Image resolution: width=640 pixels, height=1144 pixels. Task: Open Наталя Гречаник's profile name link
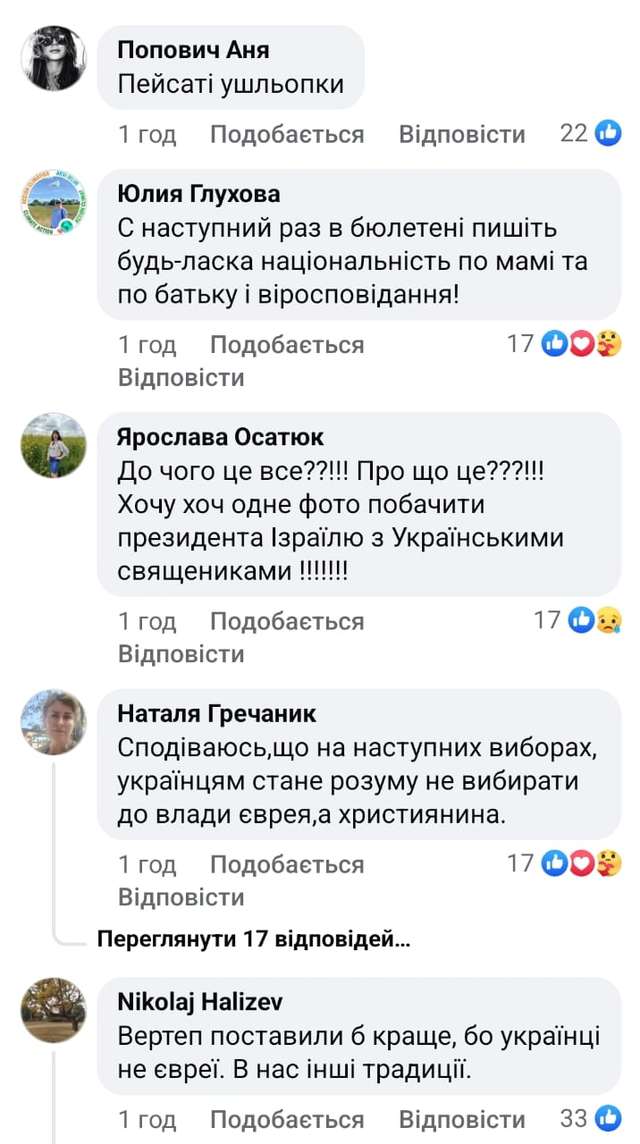[217, 713]
